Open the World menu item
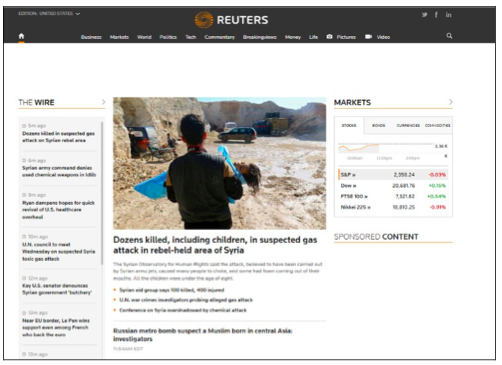The width and height of the screenshot is (502, 365). point(144,37)
